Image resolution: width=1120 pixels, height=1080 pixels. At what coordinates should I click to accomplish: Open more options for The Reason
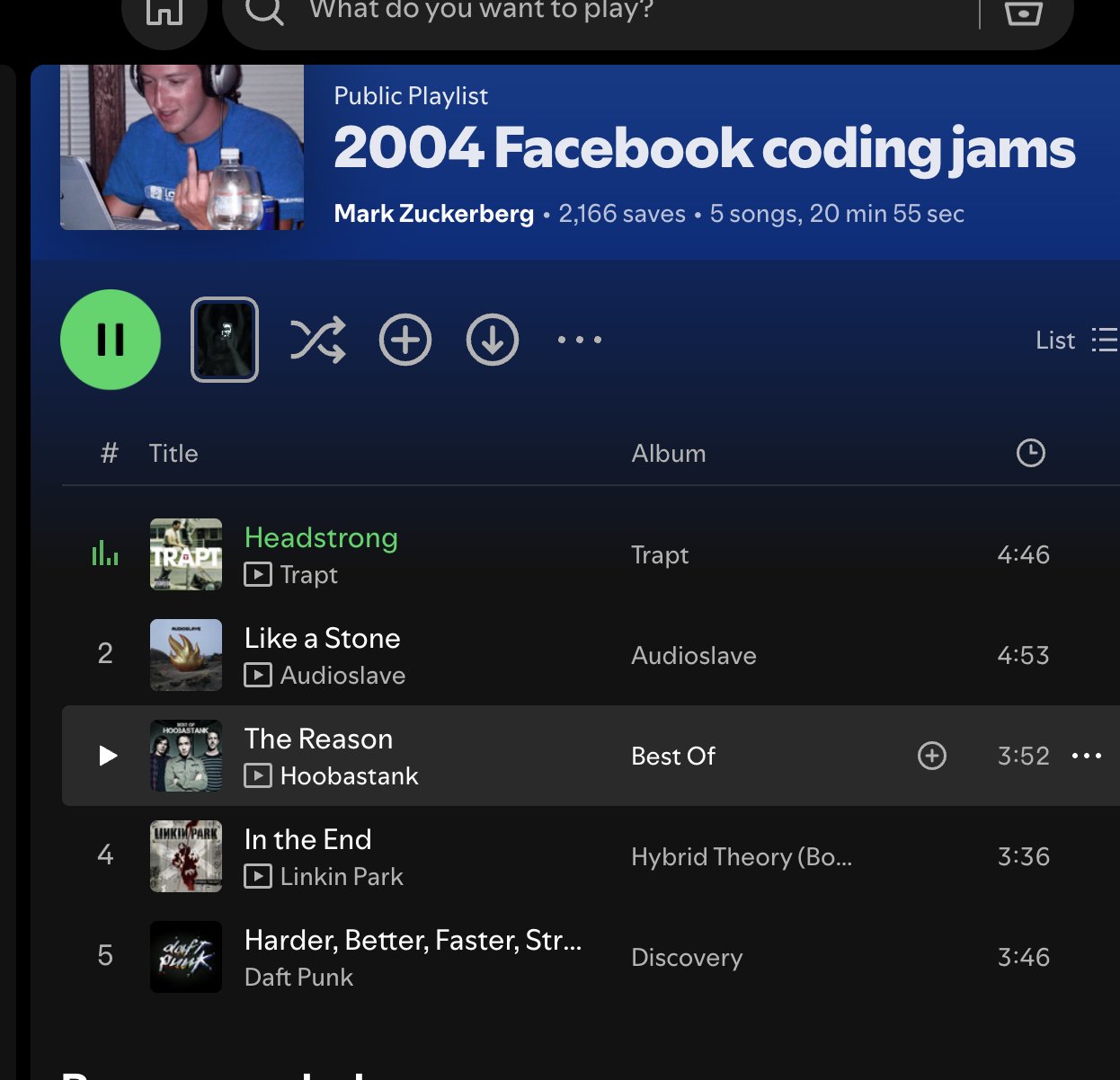pyautogui.click(x=1087, y=756)
